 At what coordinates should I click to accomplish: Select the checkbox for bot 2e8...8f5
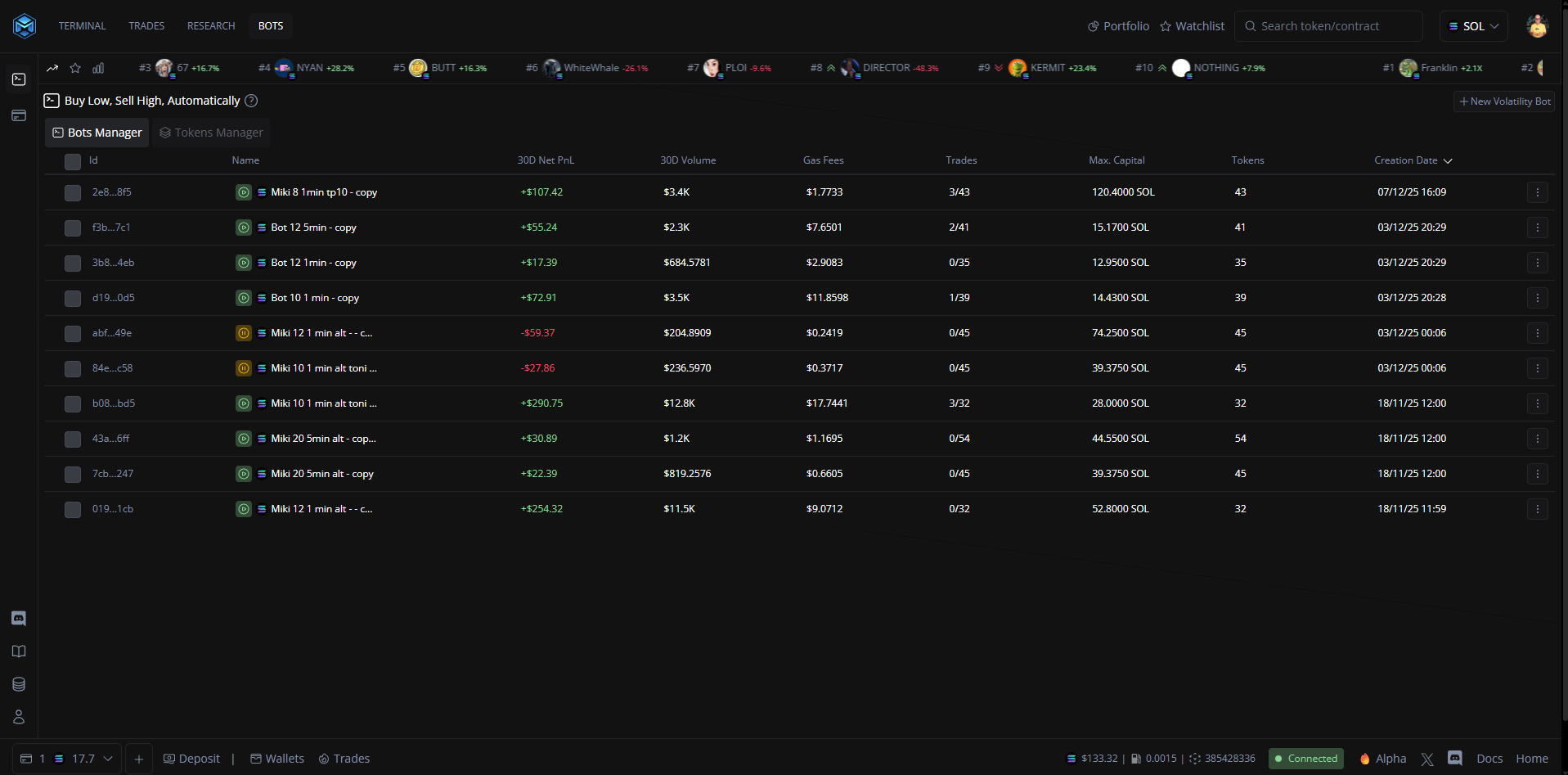(73, 193)
